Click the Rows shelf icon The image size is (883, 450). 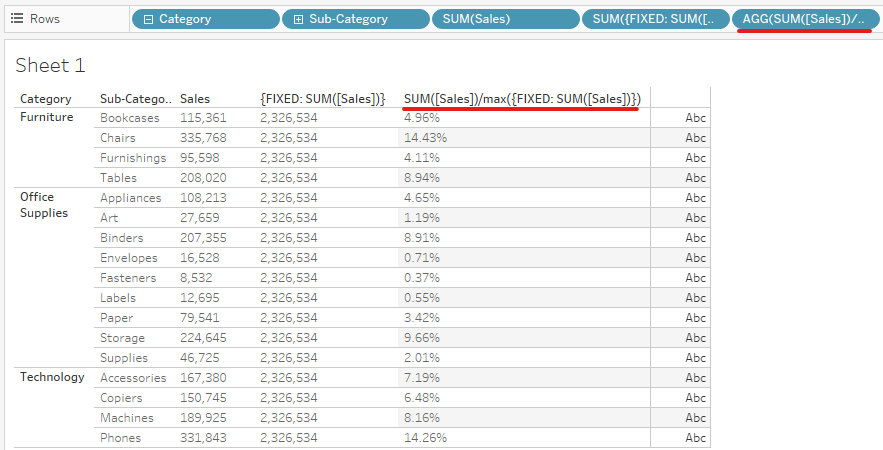tap(17, 19)
